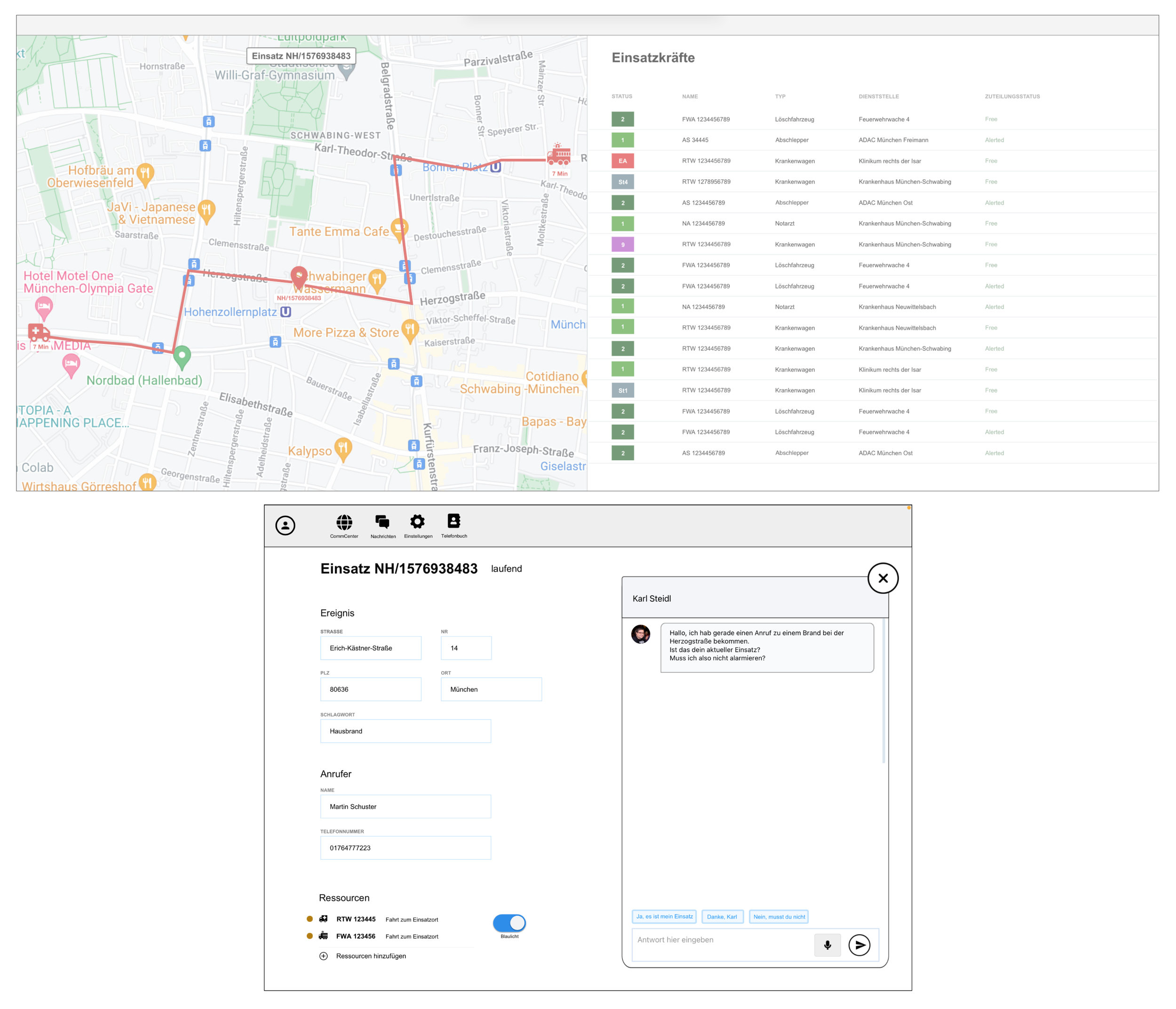Viewport: 1176px width, 1009px height.
Task: Click the chat panel scrollbar
Action: (x=884, y=690)
